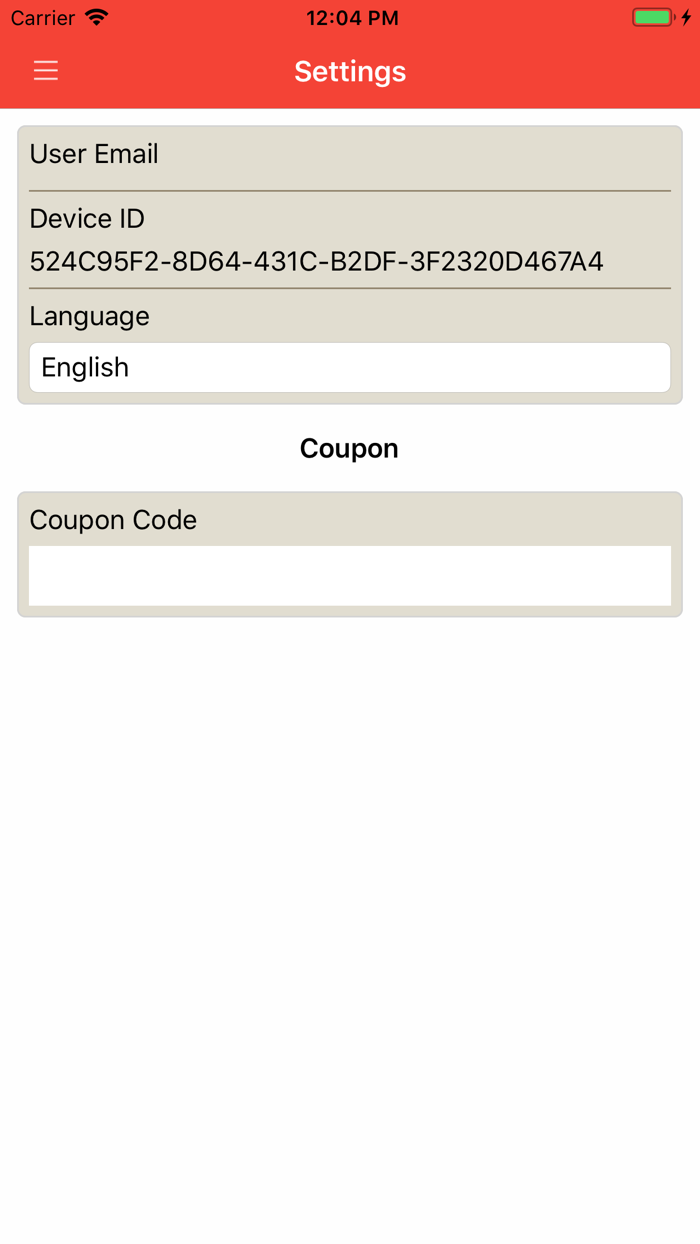Click the User Email row
The width and height of the screenshot is (700, 1244).
pos(94,154)
